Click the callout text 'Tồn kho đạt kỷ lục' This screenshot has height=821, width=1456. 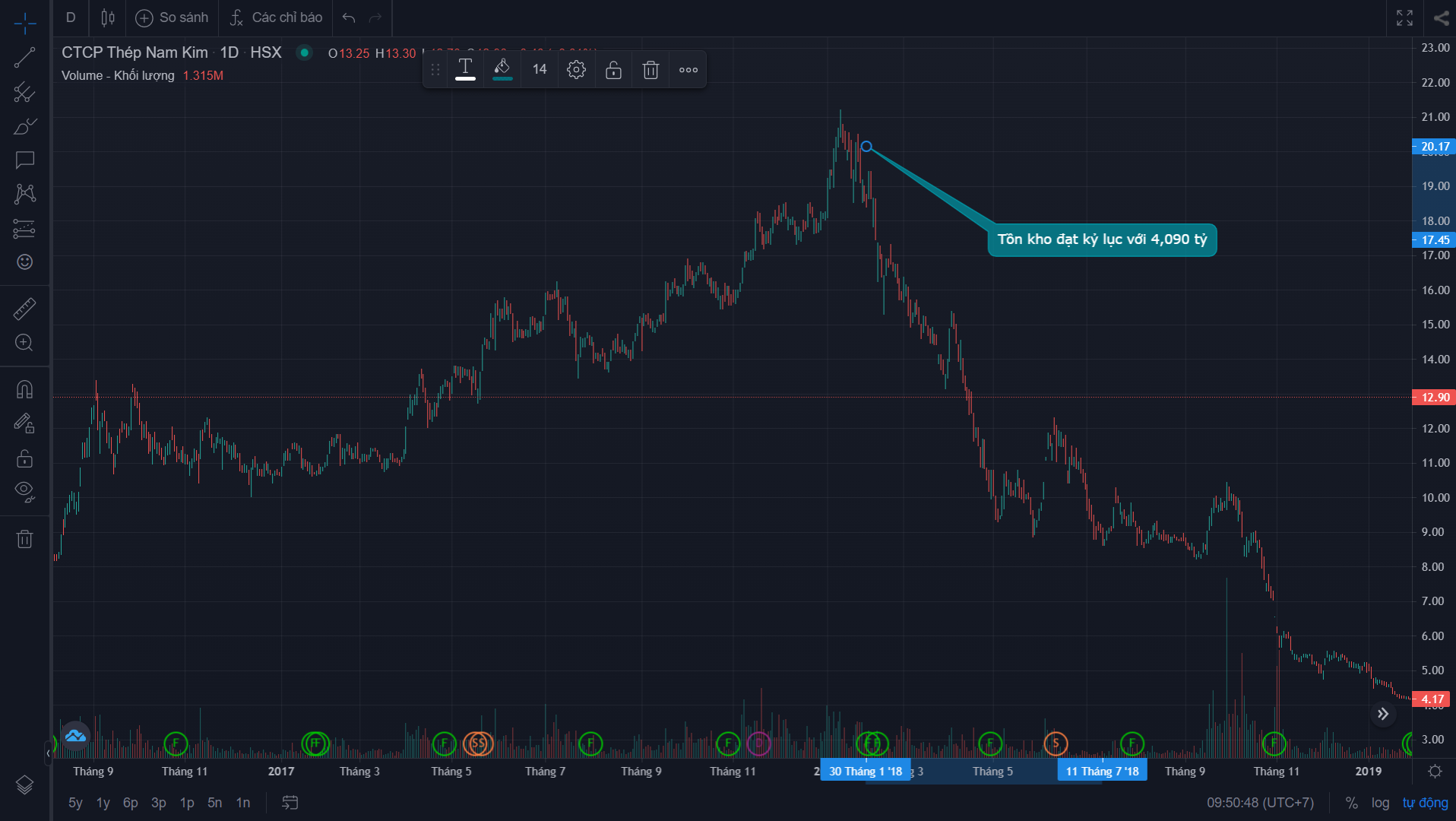[1102, 240]
